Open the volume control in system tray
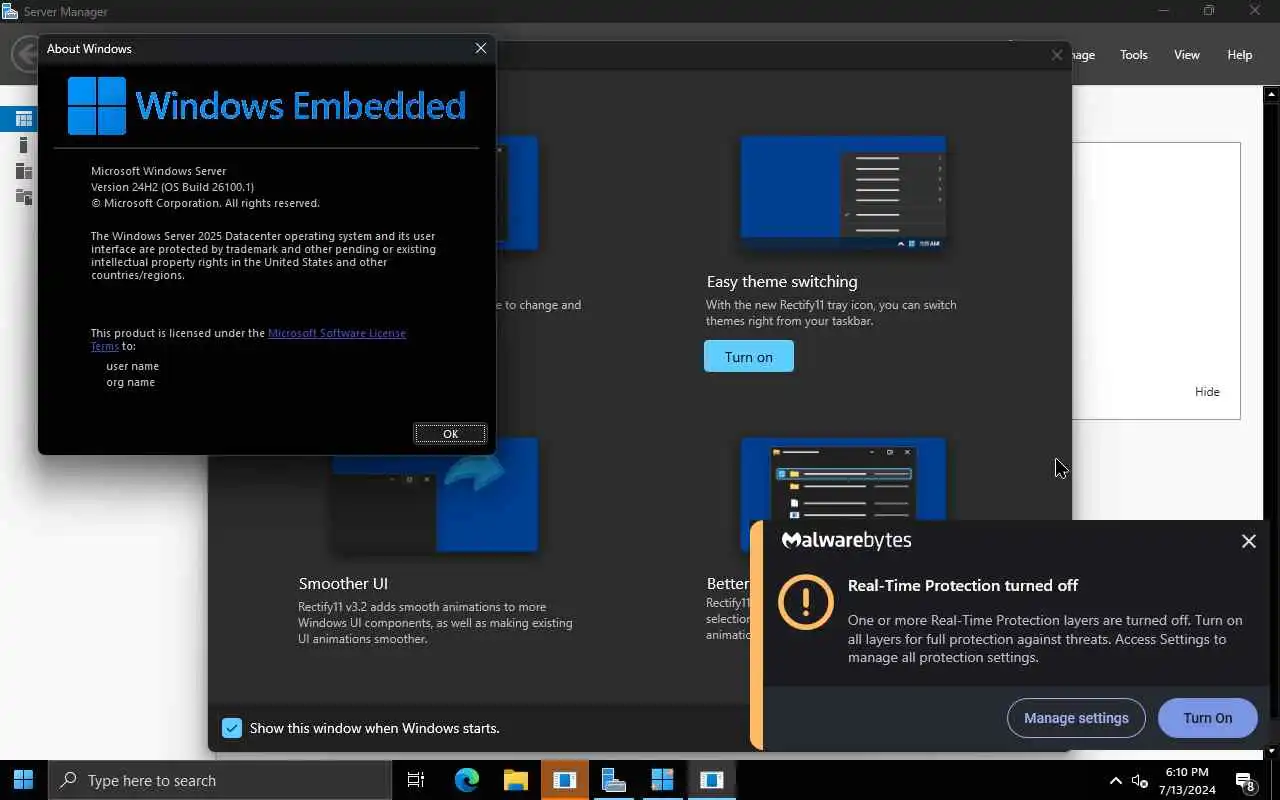 tap(1140, 780)
